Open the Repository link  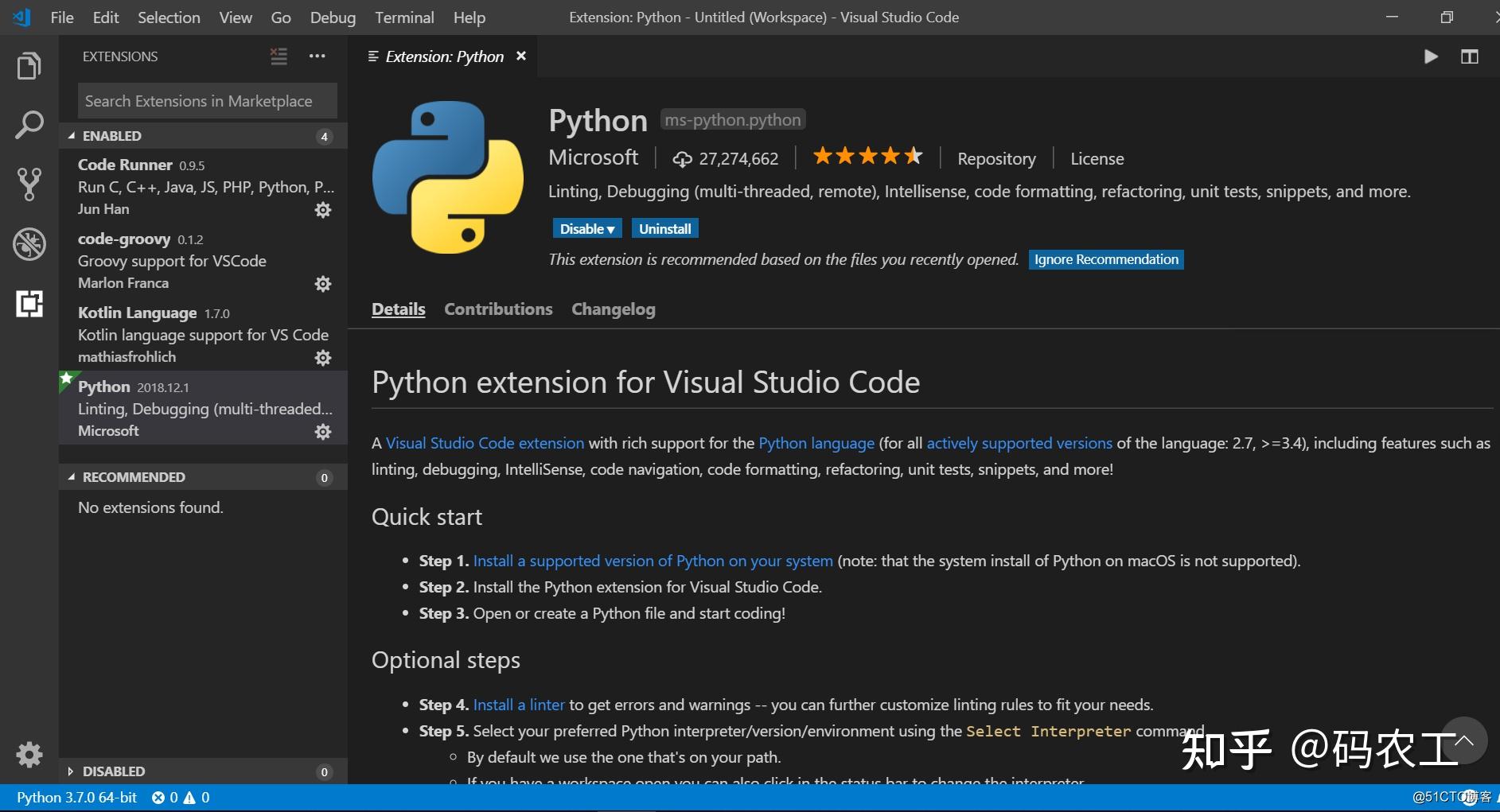[996, 159]
